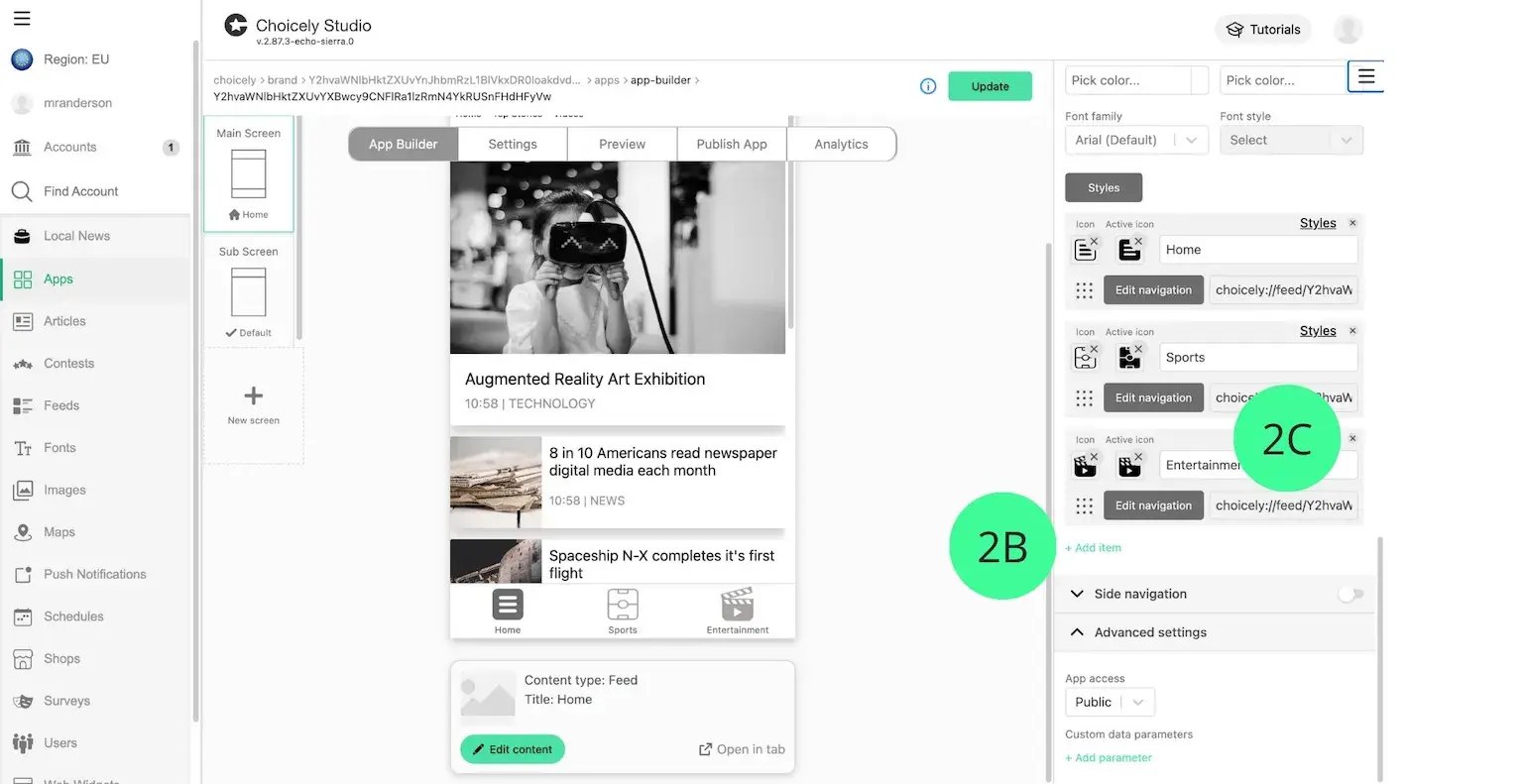1523x784 pixels.
Task: Toggle the Side navigation switch
Action: 1350,594
